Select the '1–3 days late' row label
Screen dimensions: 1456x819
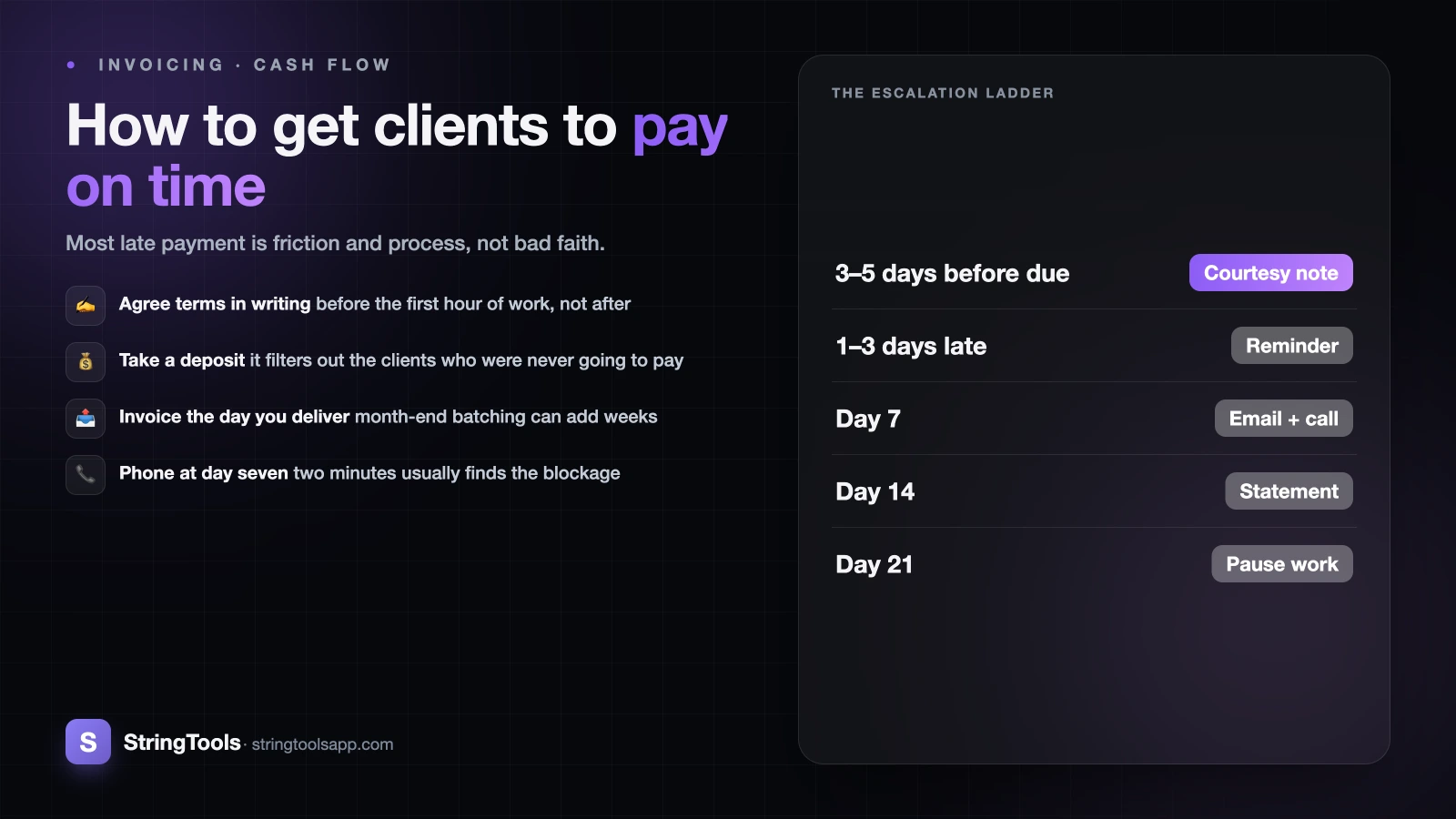pos(911,346)
